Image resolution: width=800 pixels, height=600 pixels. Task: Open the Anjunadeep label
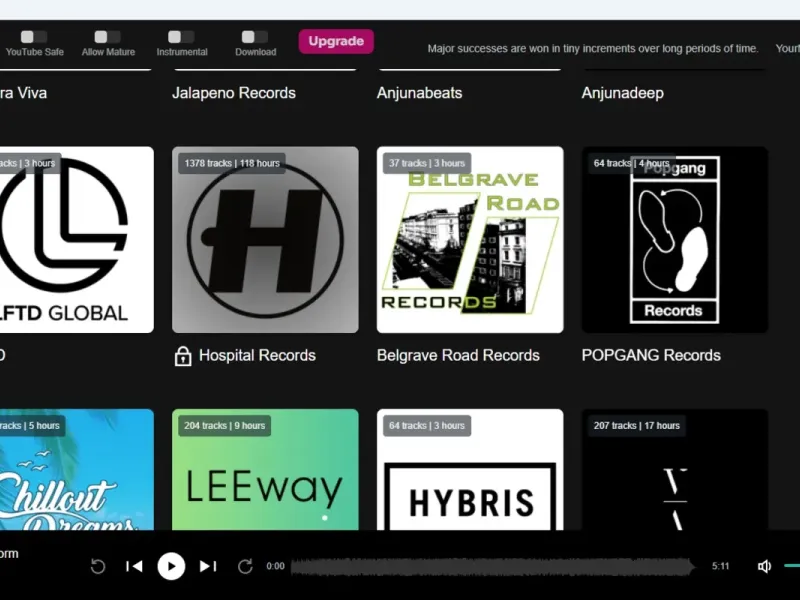coord(622,93)
